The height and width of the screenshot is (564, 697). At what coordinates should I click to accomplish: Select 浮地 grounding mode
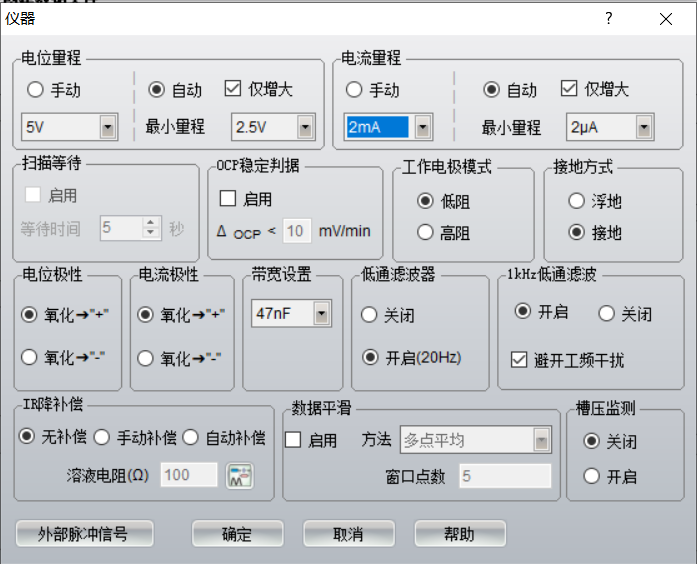coord(577,201)
